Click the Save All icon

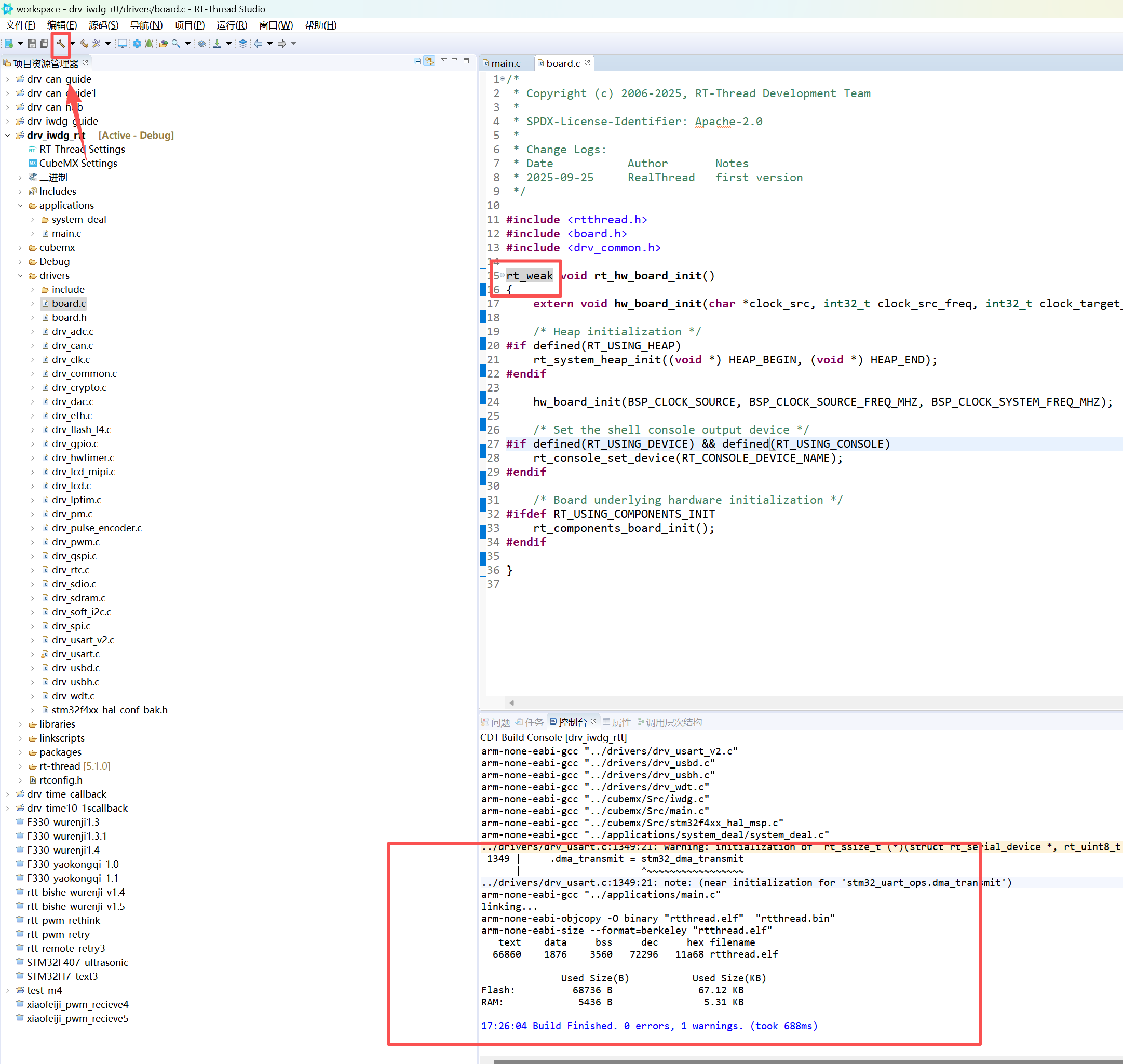44,44
